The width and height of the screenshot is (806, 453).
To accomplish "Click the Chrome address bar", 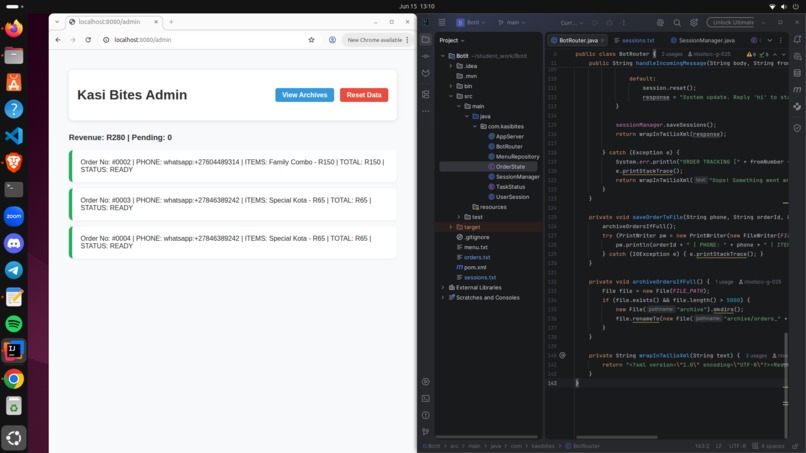I will (x=206, y=40).
